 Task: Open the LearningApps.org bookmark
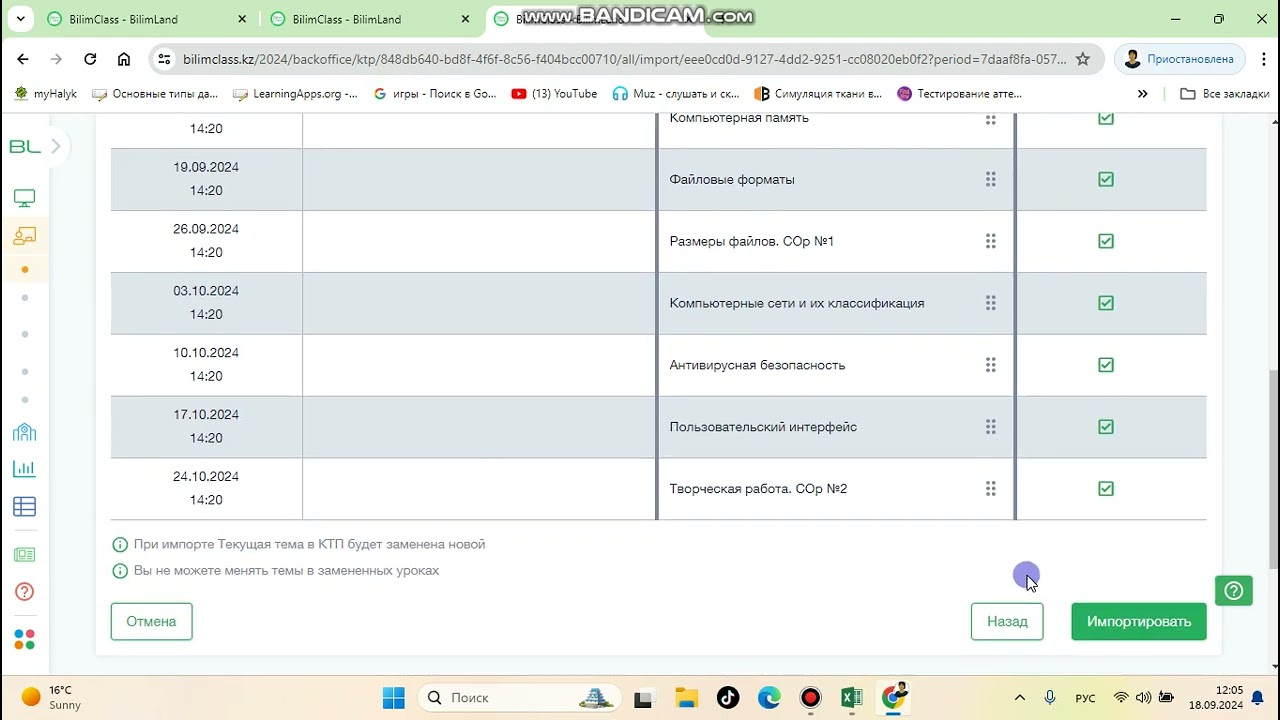pos(295,94)
